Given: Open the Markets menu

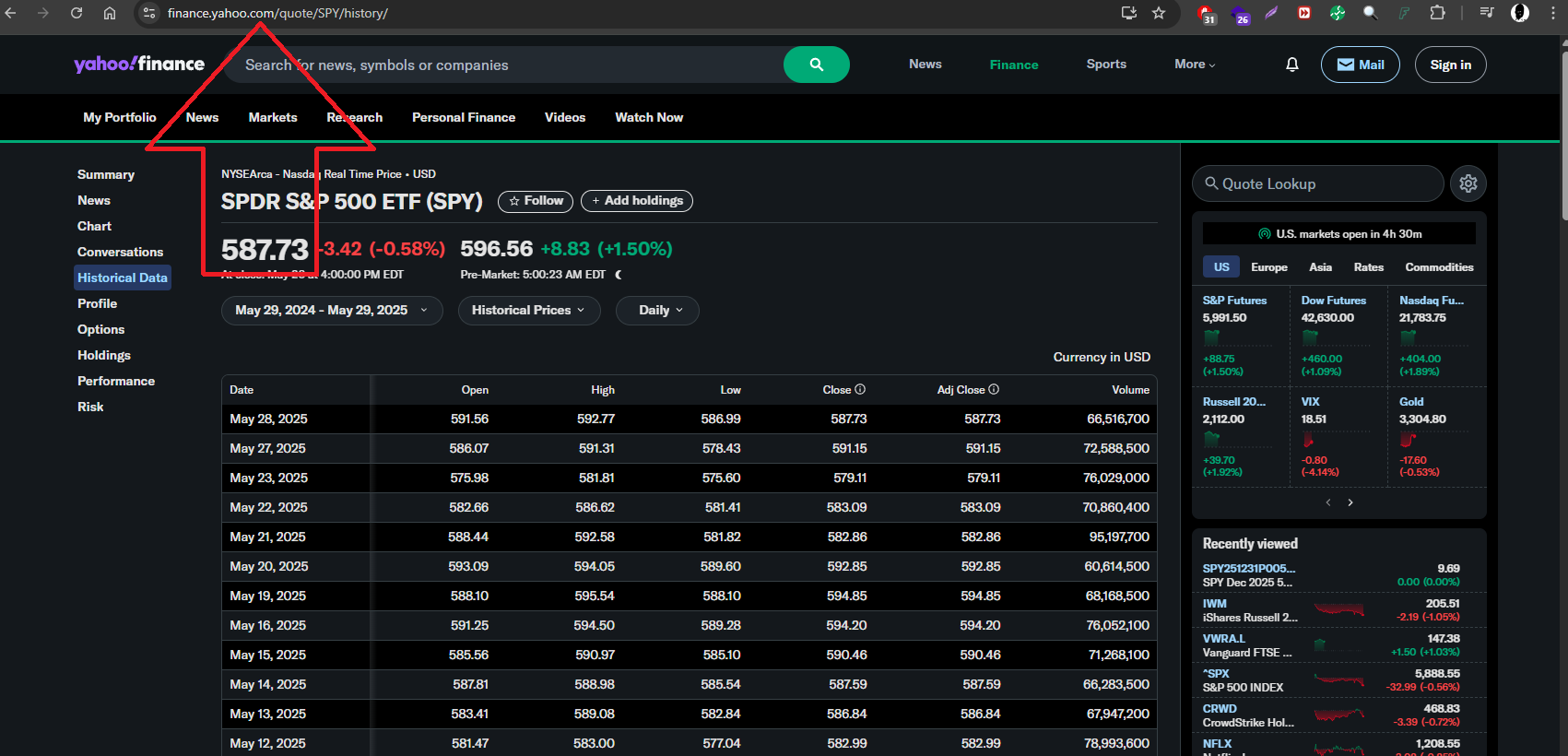Looking at the screenshot, I should [273, 117].
